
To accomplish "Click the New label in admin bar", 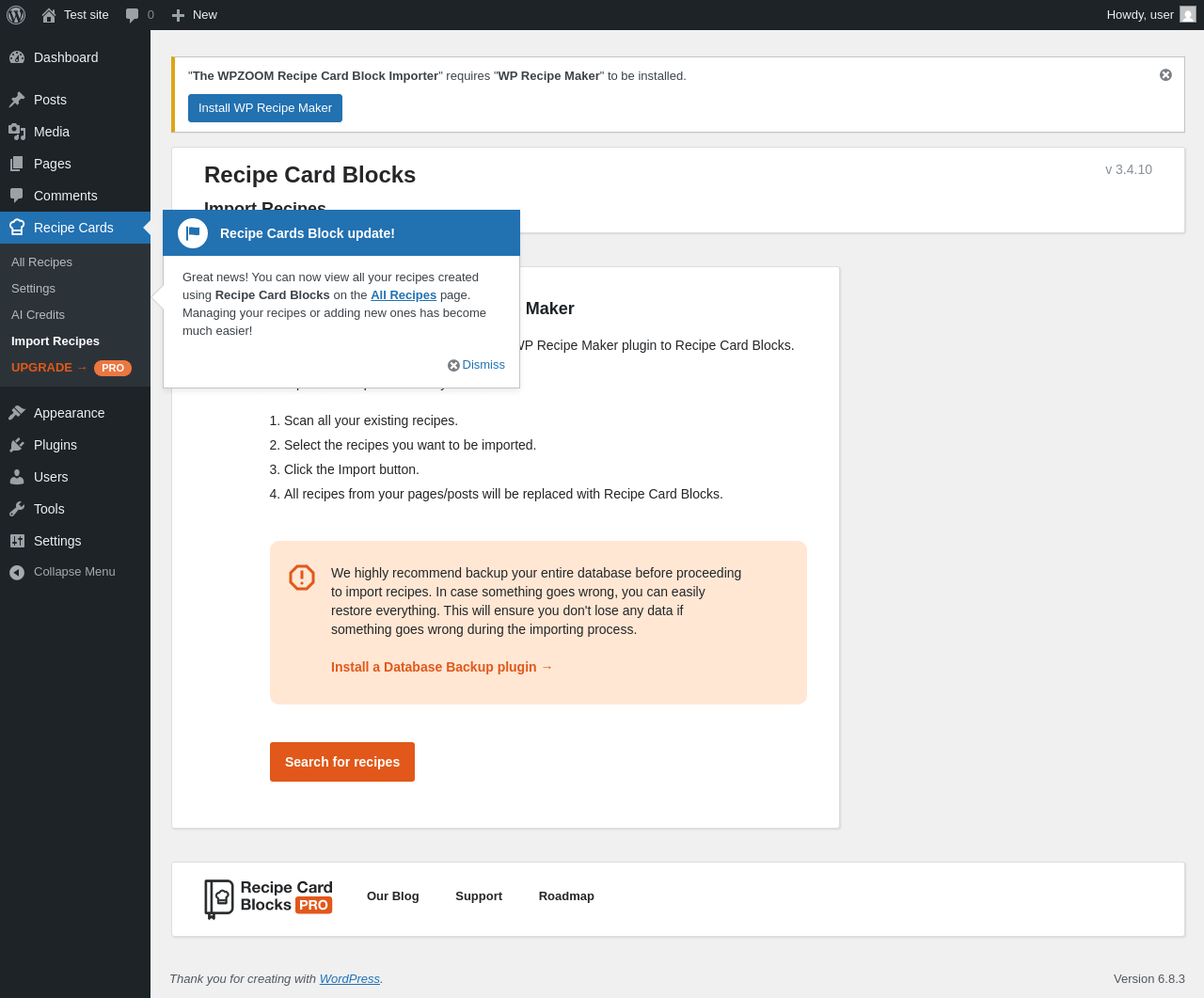I will pos(205,15).
